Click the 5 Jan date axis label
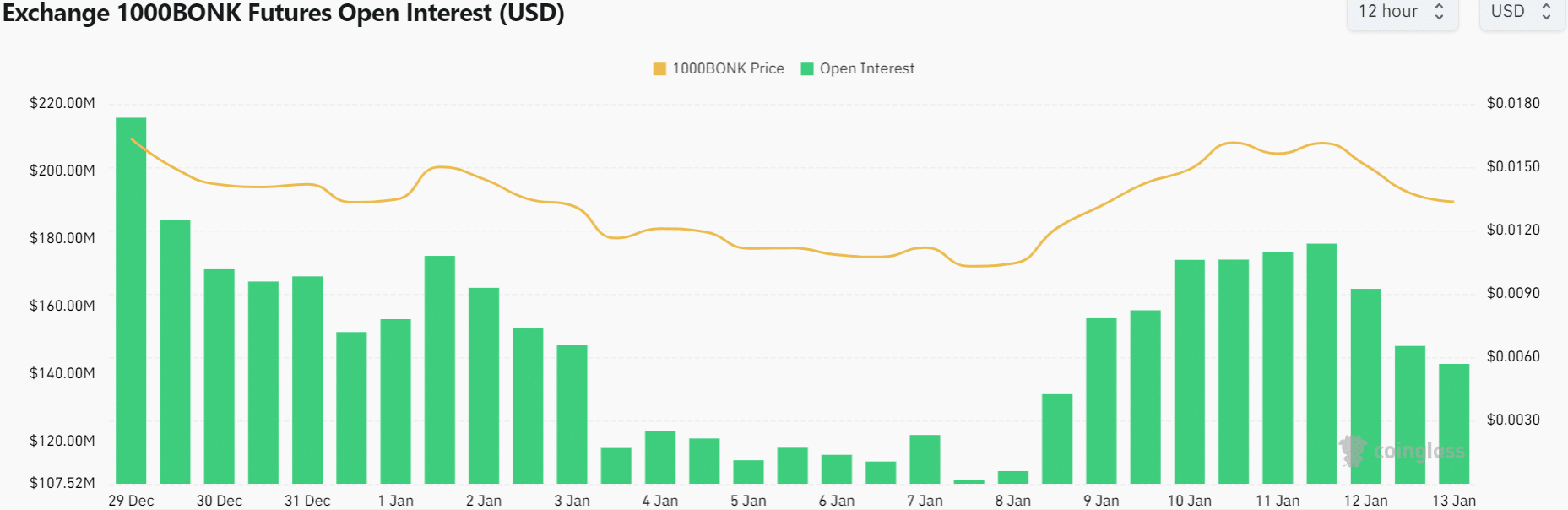Image resolution: width=1568 pixels, height=510 pixels. [748, 501]
